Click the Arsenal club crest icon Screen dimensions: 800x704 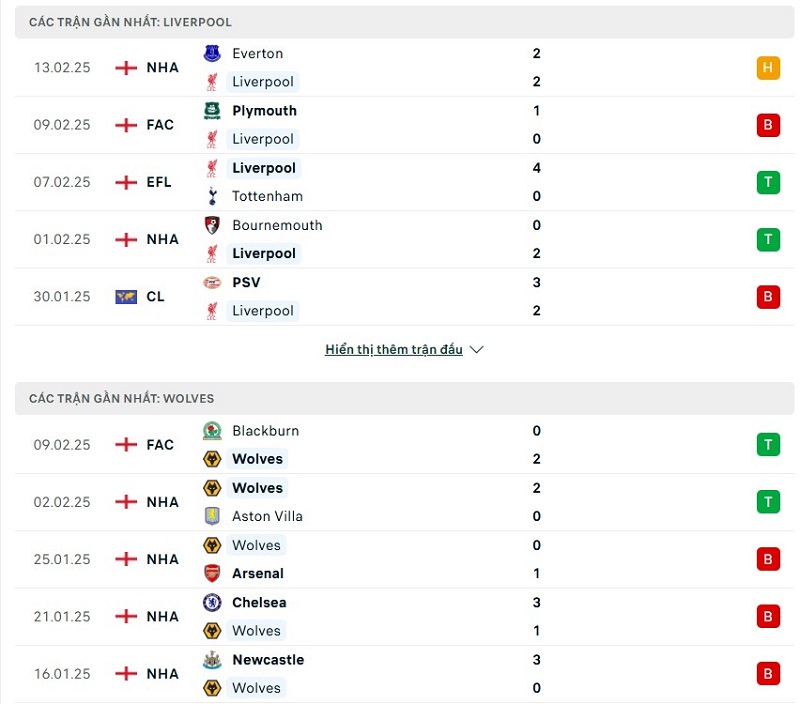pos(212,573)
